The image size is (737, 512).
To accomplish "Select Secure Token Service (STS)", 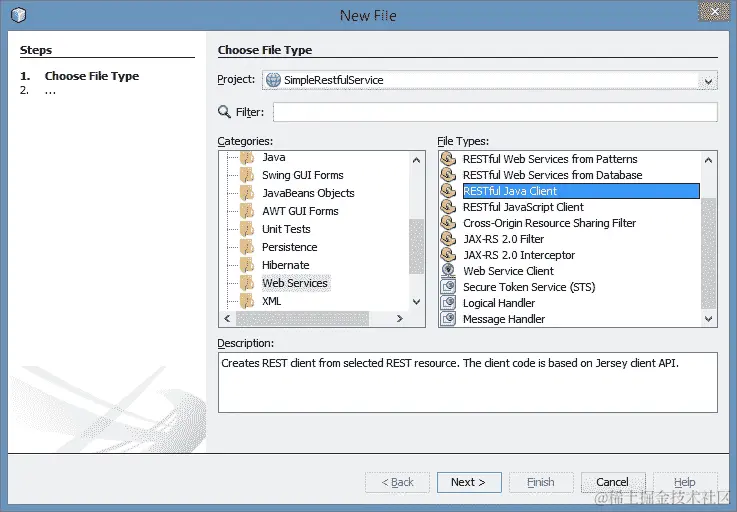I will pyautogui.click(x=529, y=287).
